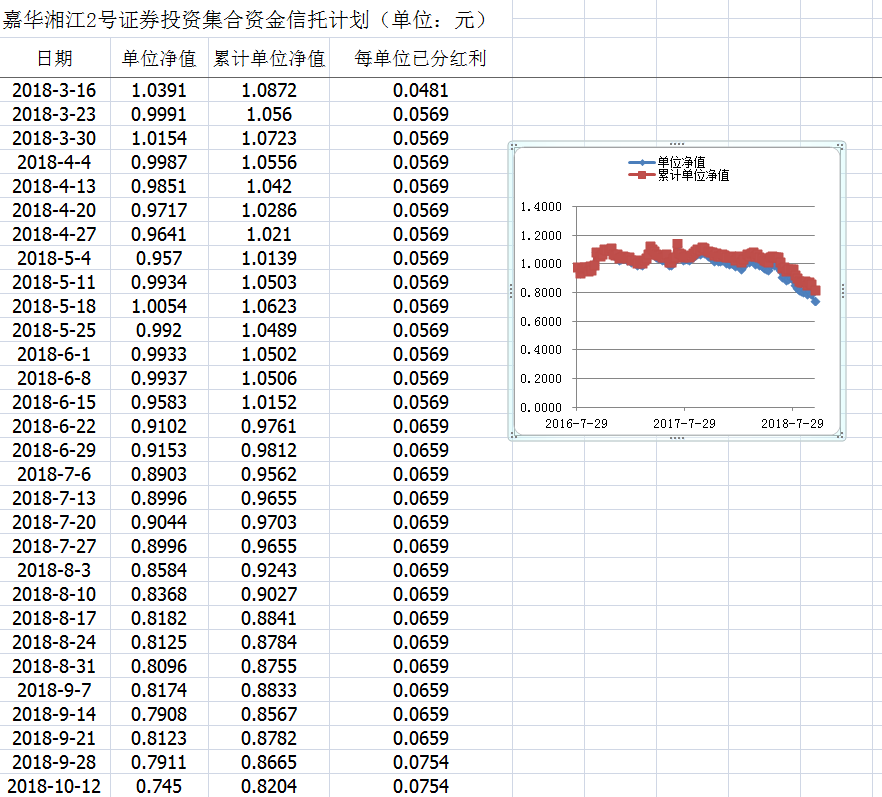Click the chart's left-edge middle resize handle
This screenshot has height=797, width=882.
511,291
